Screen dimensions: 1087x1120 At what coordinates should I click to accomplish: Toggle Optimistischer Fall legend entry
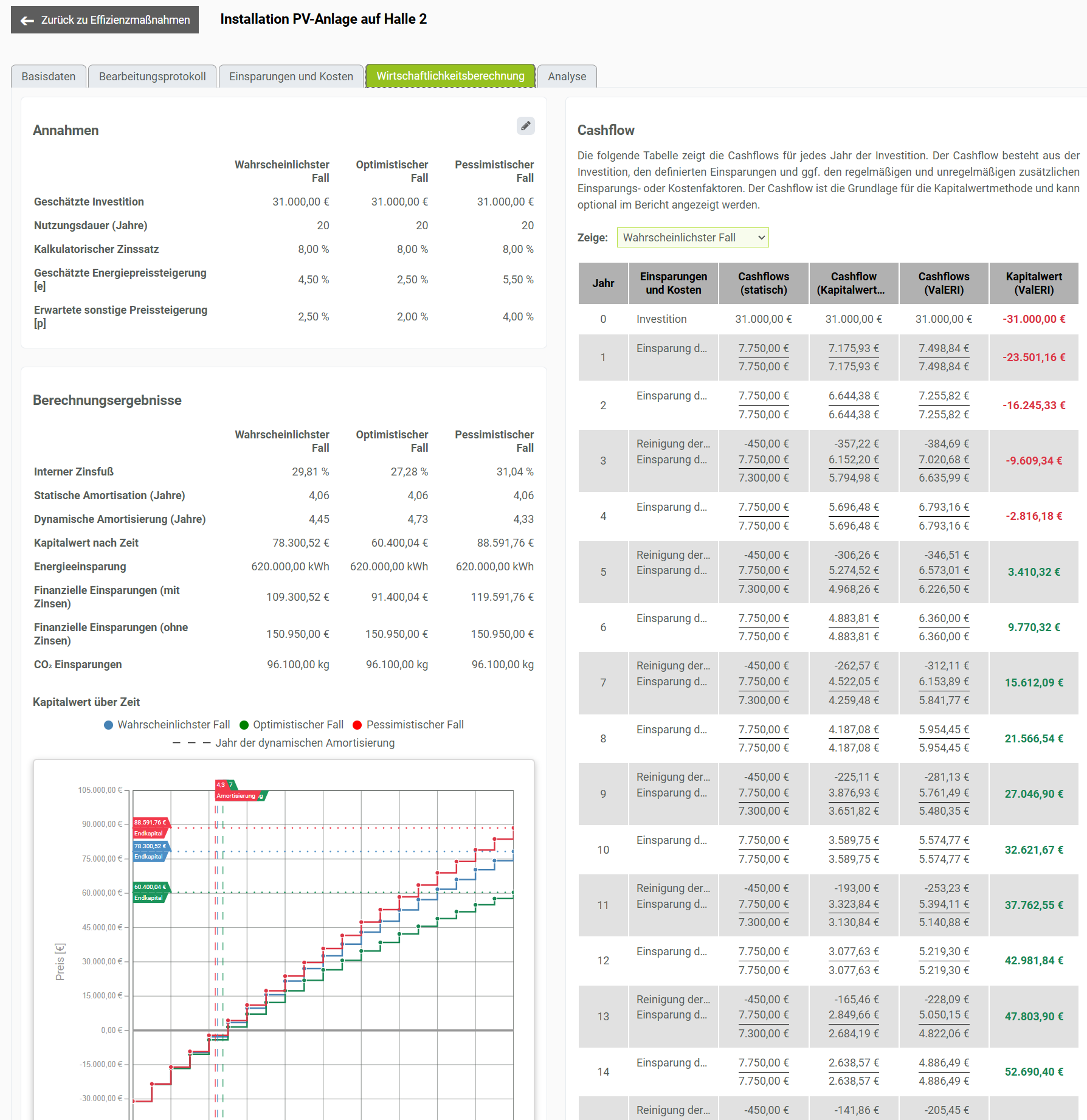tap(292, 725)
